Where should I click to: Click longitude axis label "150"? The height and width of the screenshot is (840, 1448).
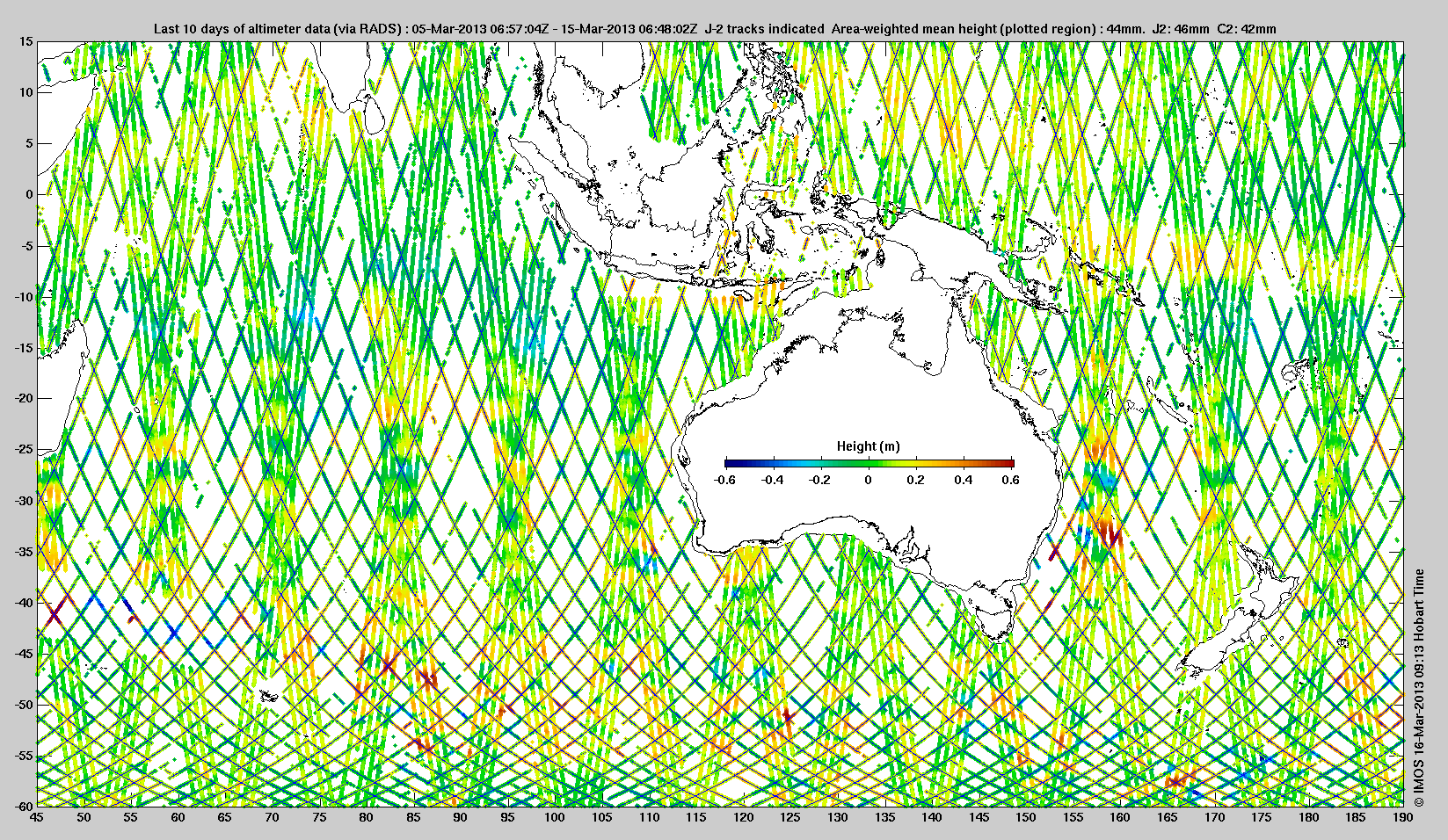(1026, 817)
